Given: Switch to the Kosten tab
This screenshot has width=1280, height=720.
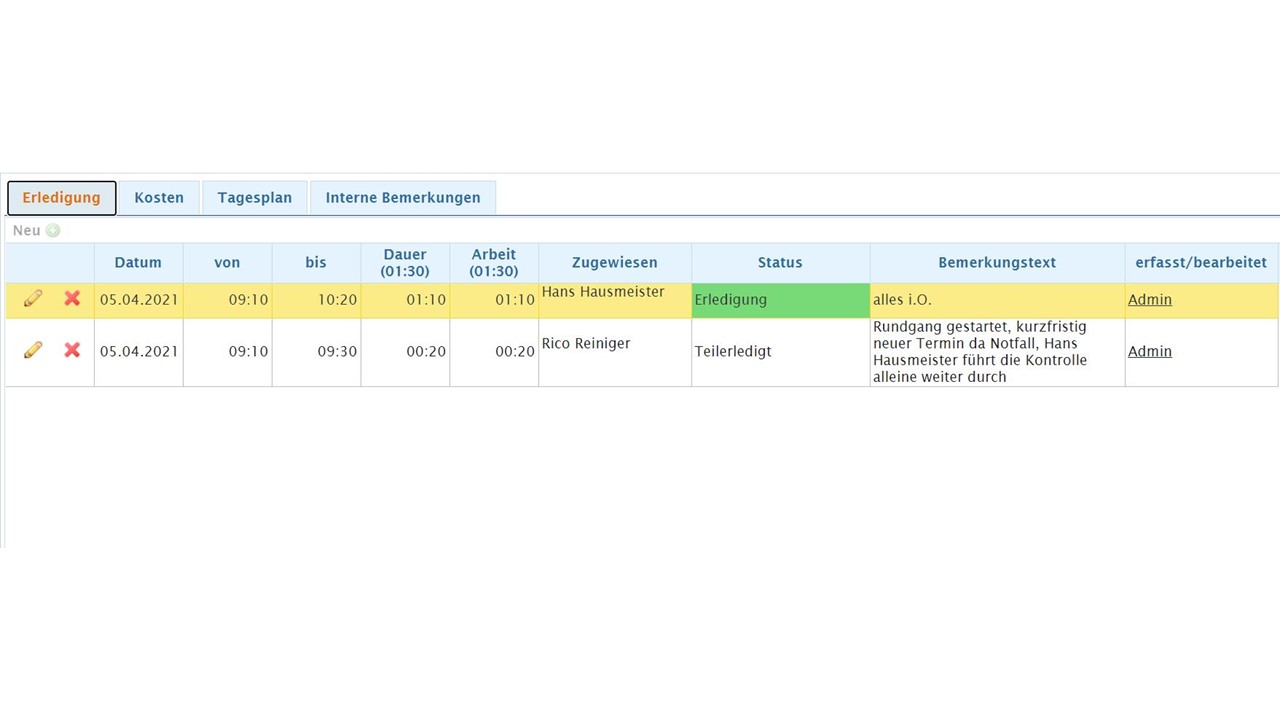Looking at the screenshot, I should coord(159,198).
